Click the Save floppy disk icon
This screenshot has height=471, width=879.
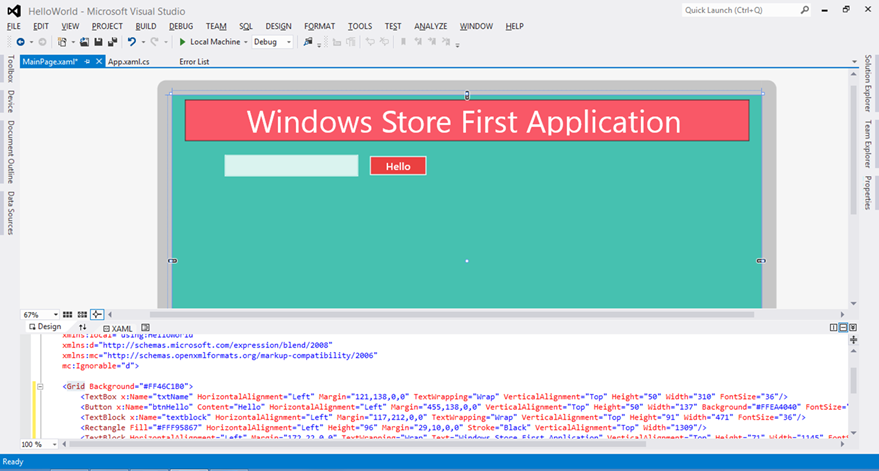tap(98, 42)
